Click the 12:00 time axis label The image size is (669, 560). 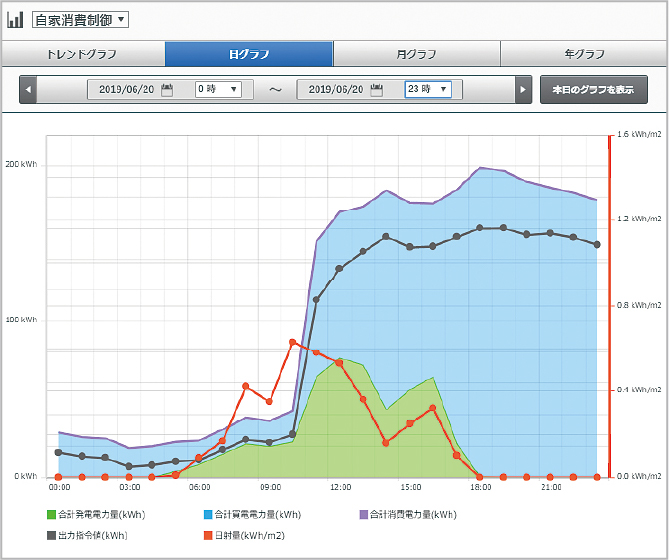(340, 487)
